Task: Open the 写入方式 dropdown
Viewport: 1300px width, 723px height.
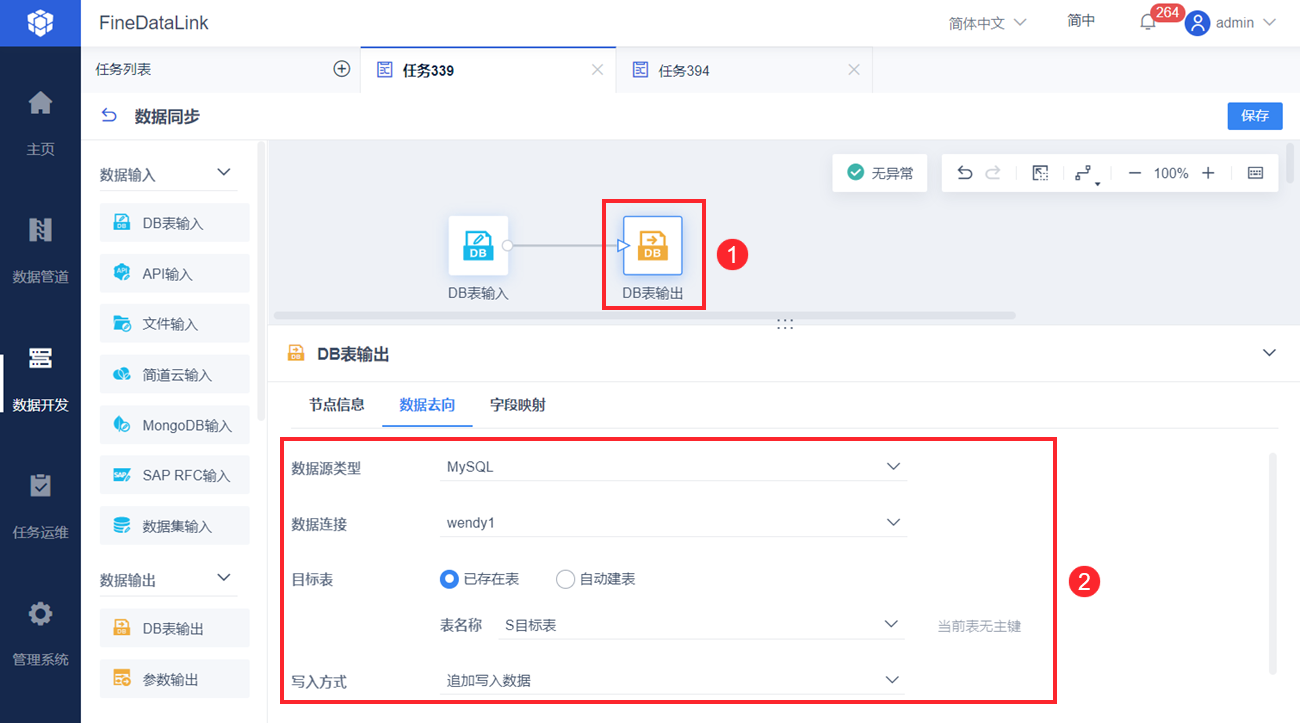Action: pos(673,680)
